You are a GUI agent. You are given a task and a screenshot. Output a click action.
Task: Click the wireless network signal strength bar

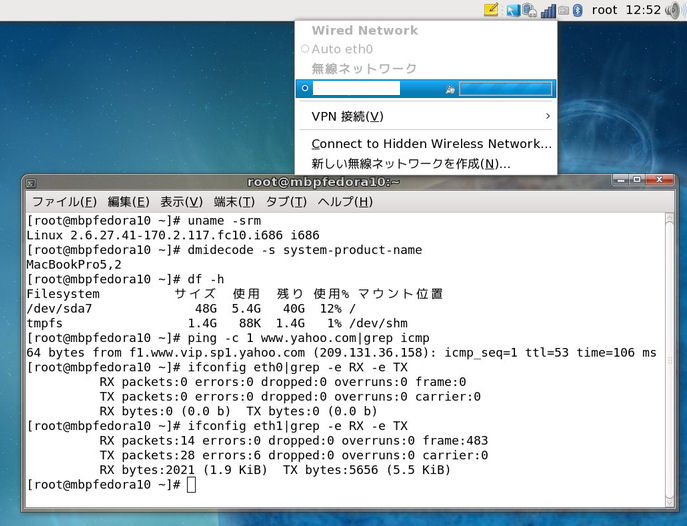(x=505, y=89)
